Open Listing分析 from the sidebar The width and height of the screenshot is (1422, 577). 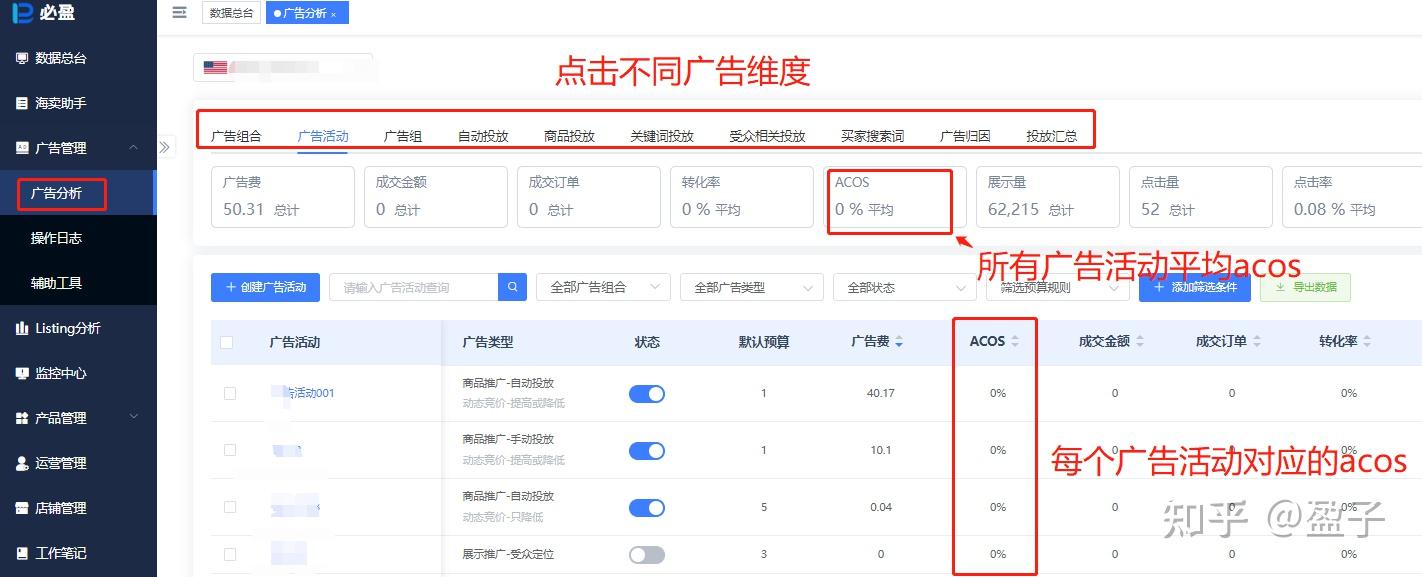[x=70, y=327]
